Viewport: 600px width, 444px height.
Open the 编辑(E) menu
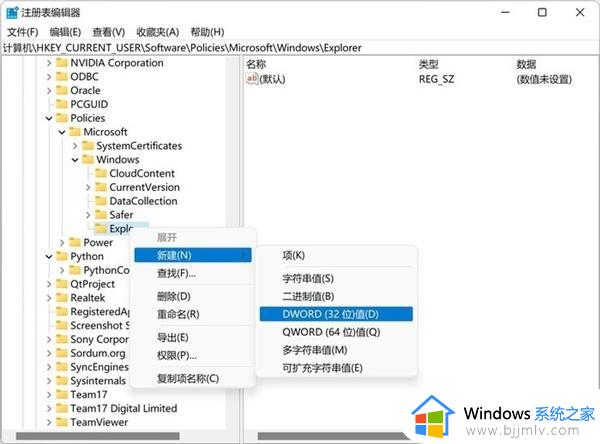point(65,32)
